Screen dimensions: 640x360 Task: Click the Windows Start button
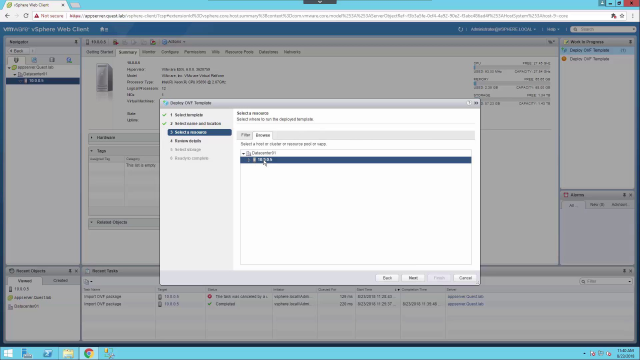(8, 353)
